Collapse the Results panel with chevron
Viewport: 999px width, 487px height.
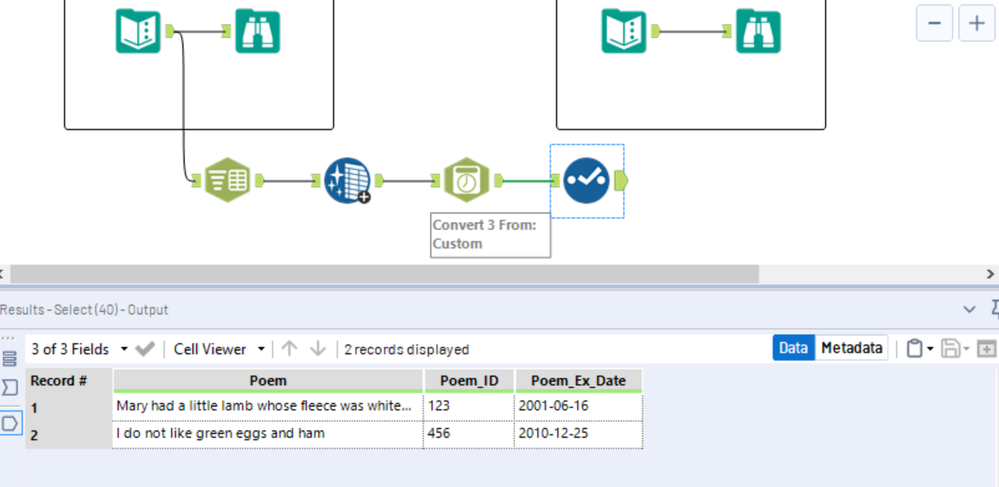coord(968,310)
